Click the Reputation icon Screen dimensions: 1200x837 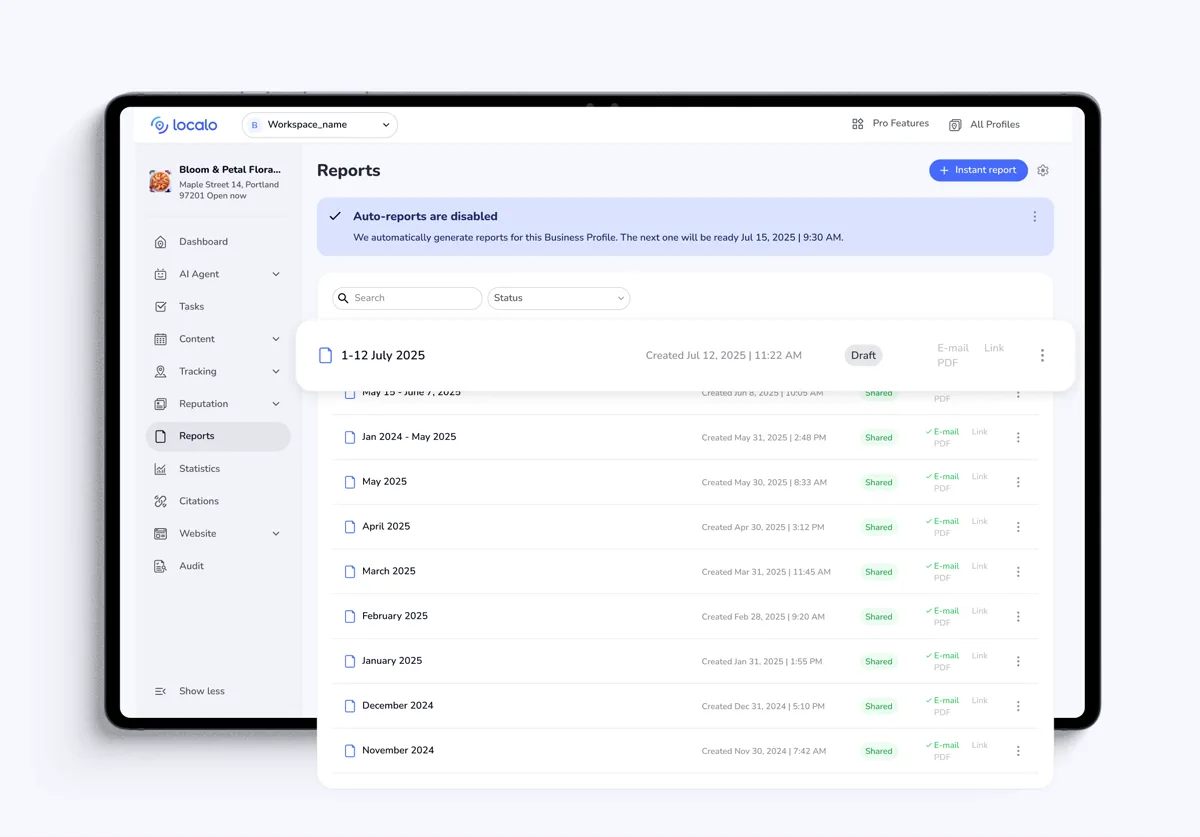tap(160, 404)
